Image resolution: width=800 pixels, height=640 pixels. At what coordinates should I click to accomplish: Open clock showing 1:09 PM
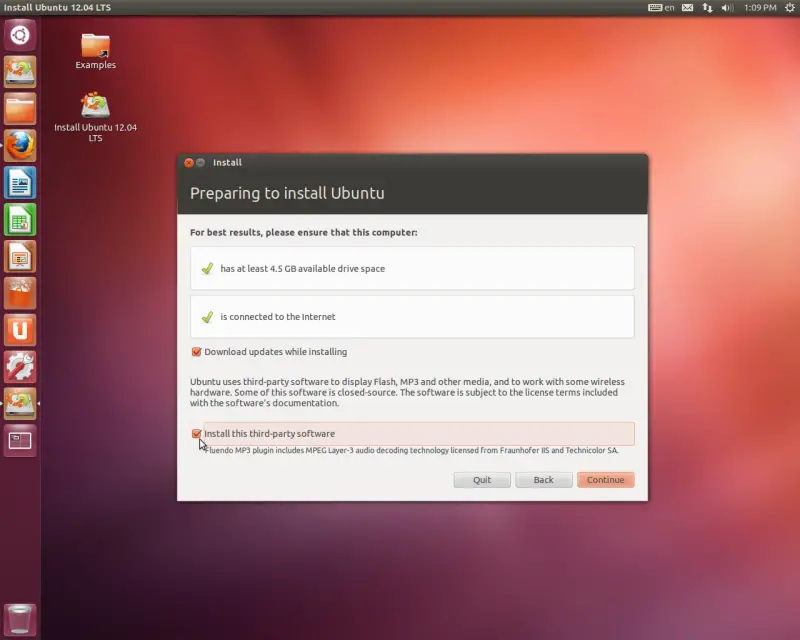click(760, 8)
